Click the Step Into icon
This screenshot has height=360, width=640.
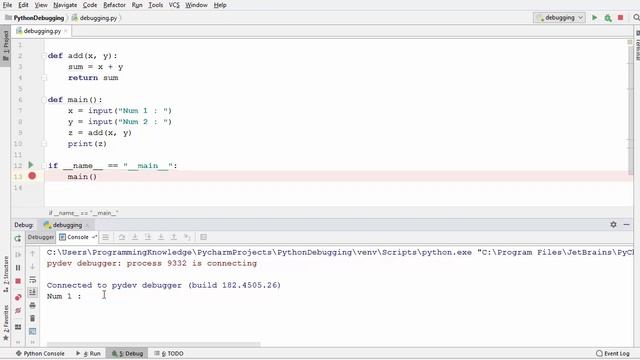click(135, 237)
